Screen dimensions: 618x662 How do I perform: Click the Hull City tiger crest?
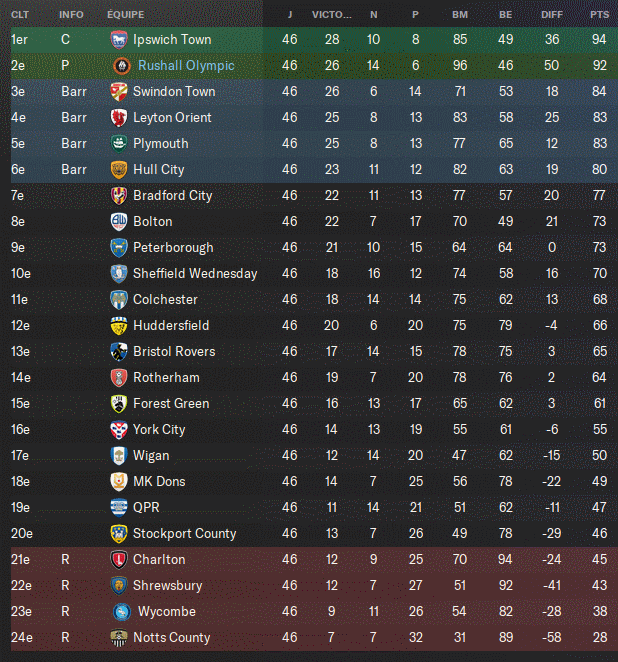coord(119,170)
